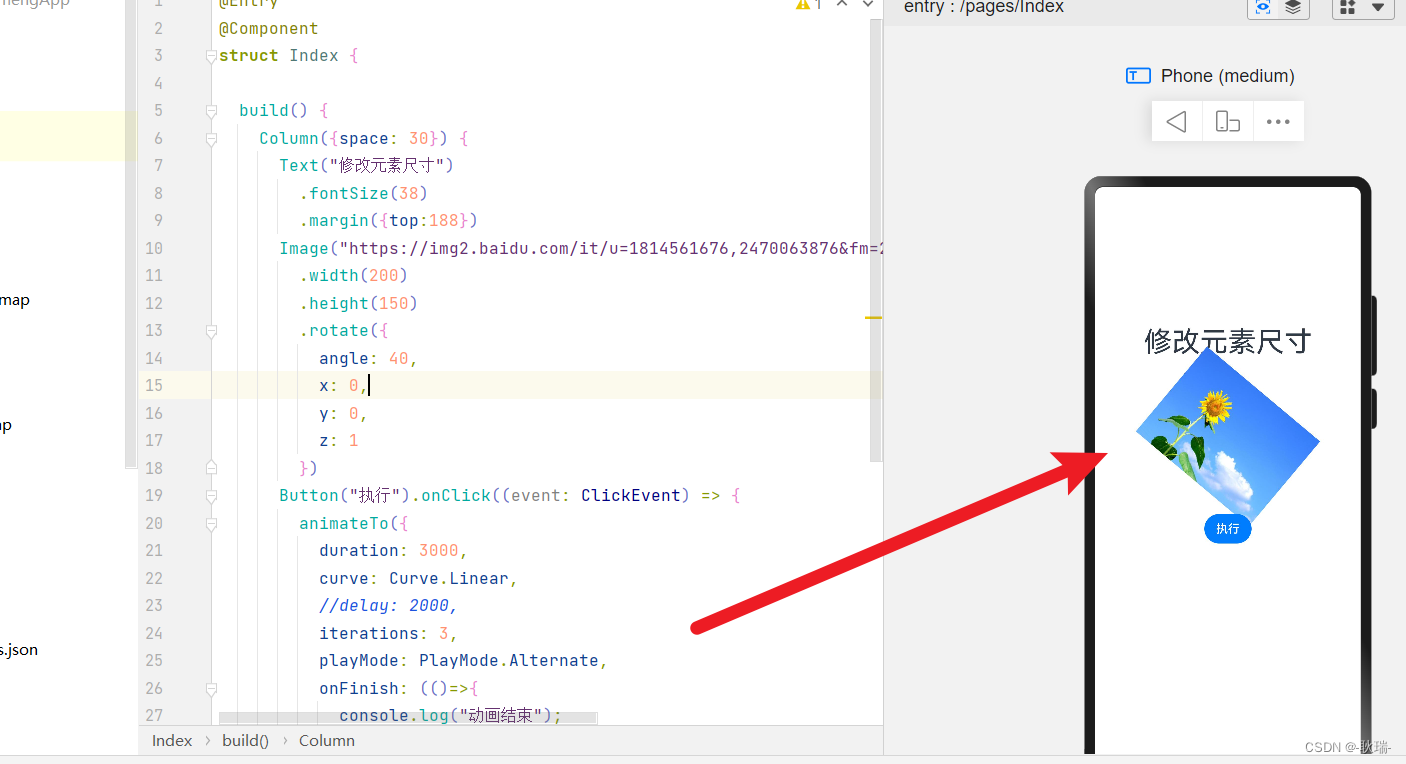The height and width of the screenshot is (764, 1406).
Task: Collapse the build() function block
Action: 211,111
